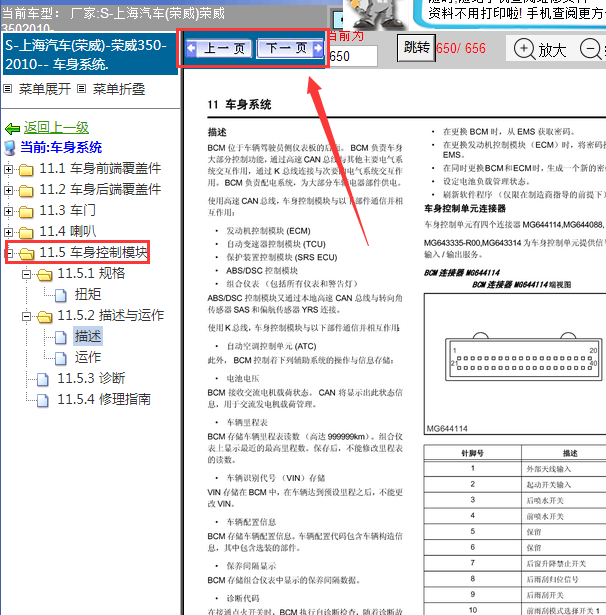Open the 运作 page

click(x=88, y=357)
